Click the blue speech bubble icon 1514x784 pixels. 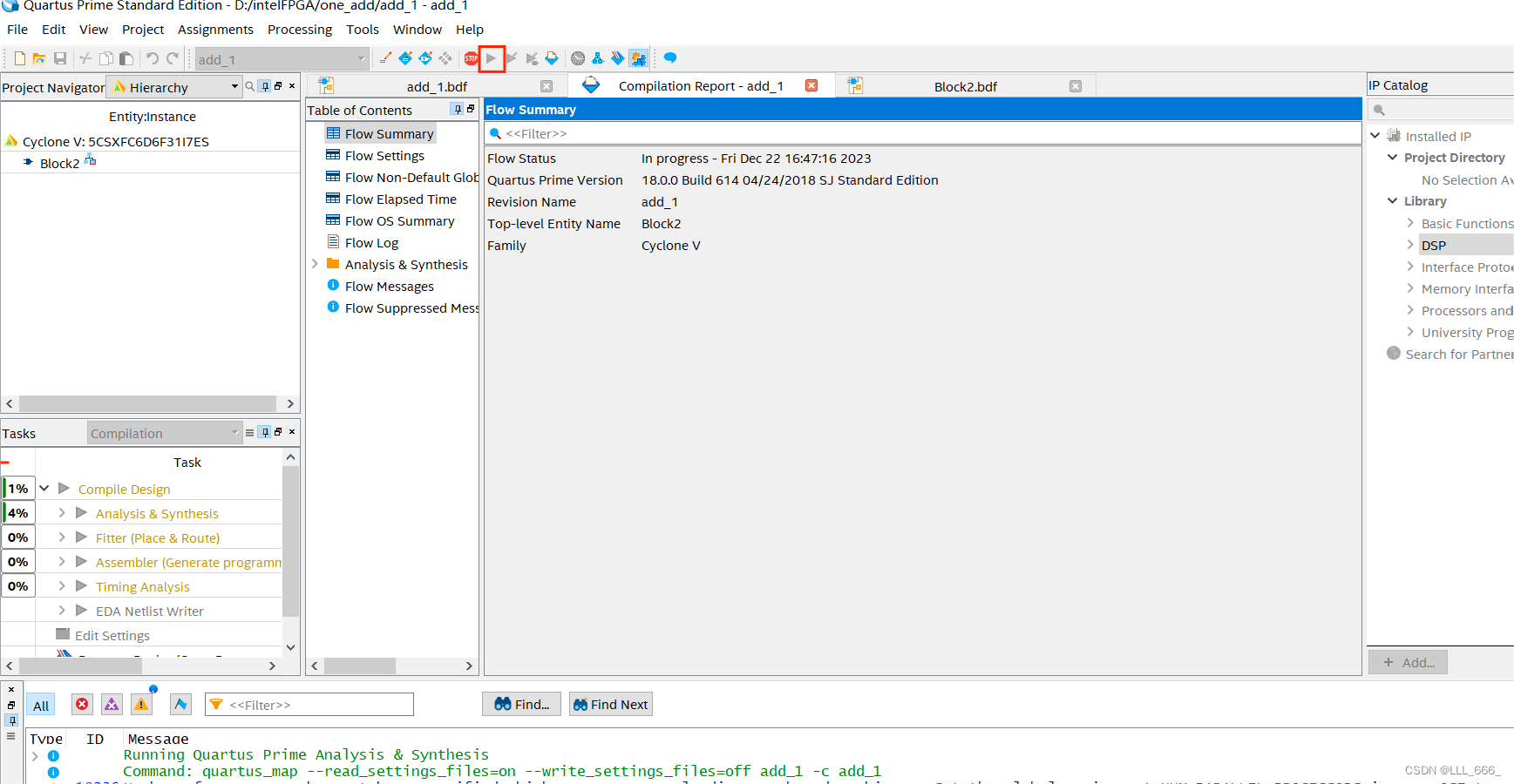(670, 58)
